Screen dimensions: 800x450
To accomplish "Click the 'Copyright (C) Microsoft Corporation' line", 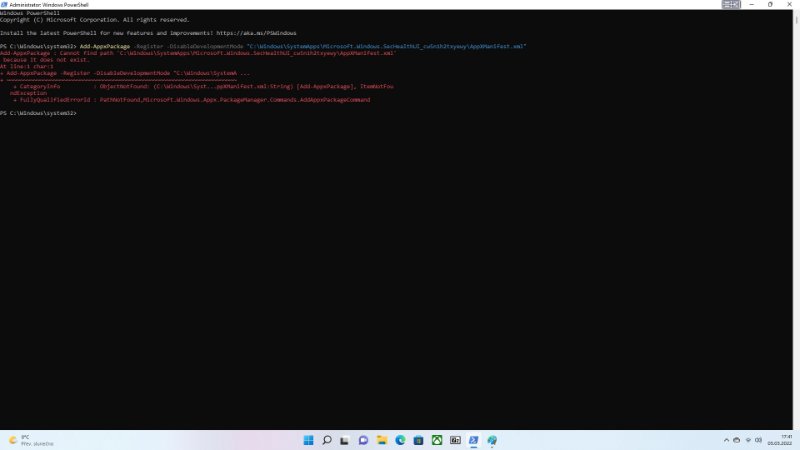I will [95, 20].
